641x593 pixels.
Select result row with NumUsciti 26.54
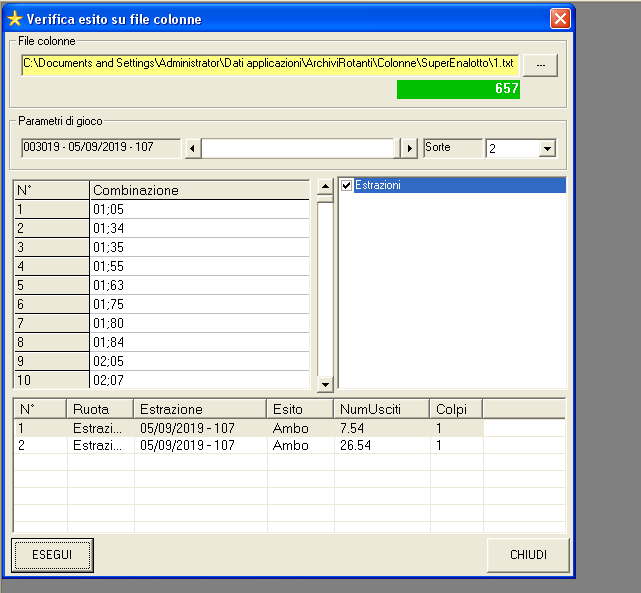(x=289, y=445)
